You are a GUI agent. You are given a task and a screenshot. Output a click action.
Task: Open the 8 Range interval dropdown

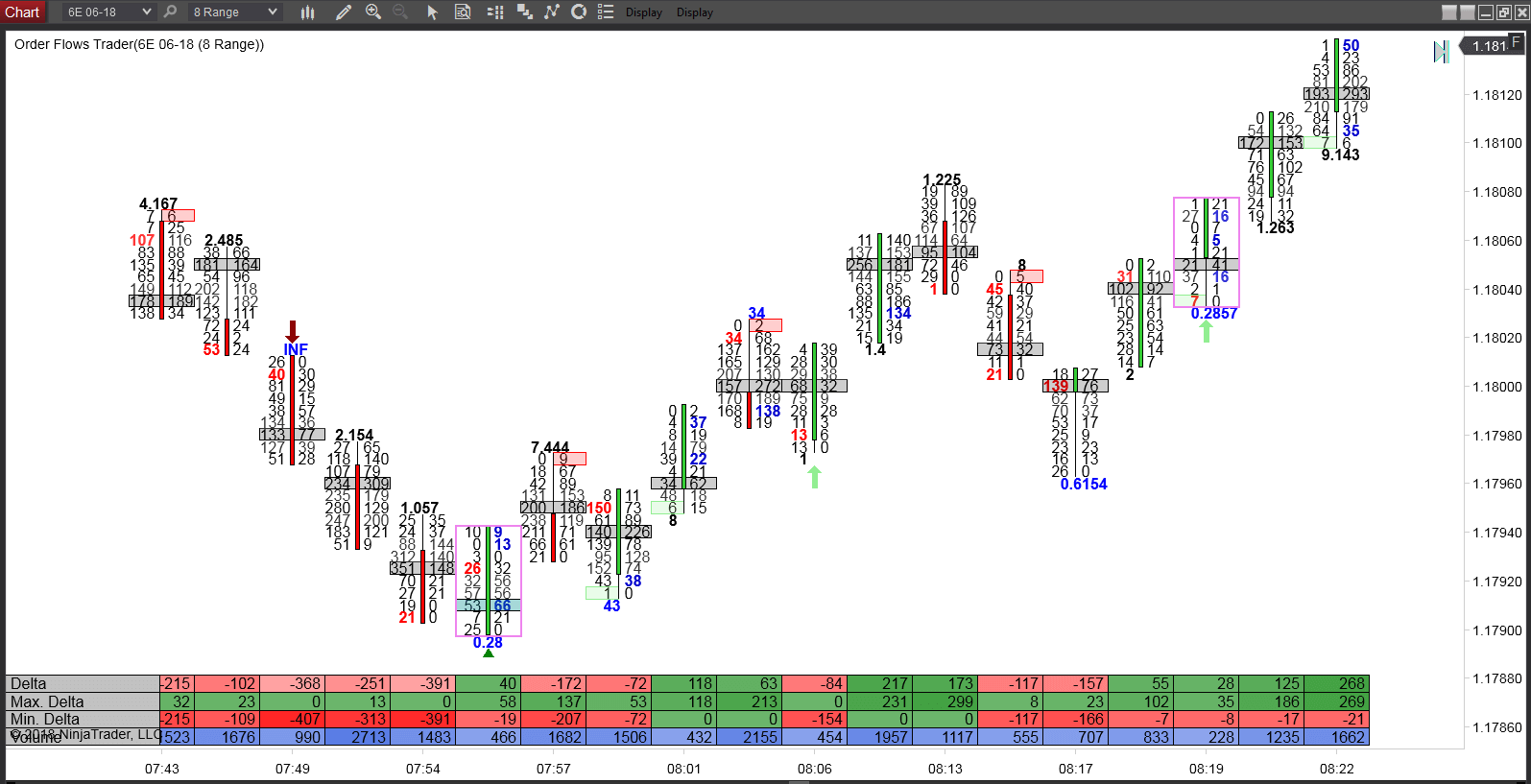tap(234, 12)
